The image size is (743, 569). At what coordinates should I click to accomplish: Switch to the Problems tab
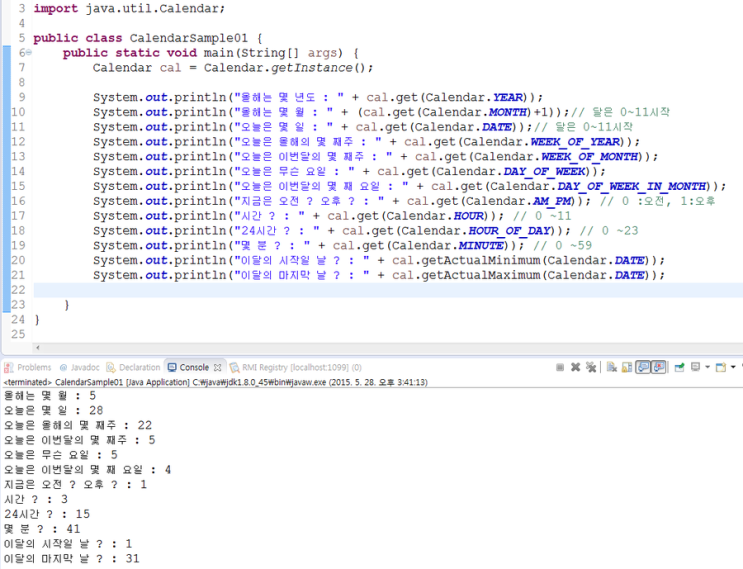[30, 368]
